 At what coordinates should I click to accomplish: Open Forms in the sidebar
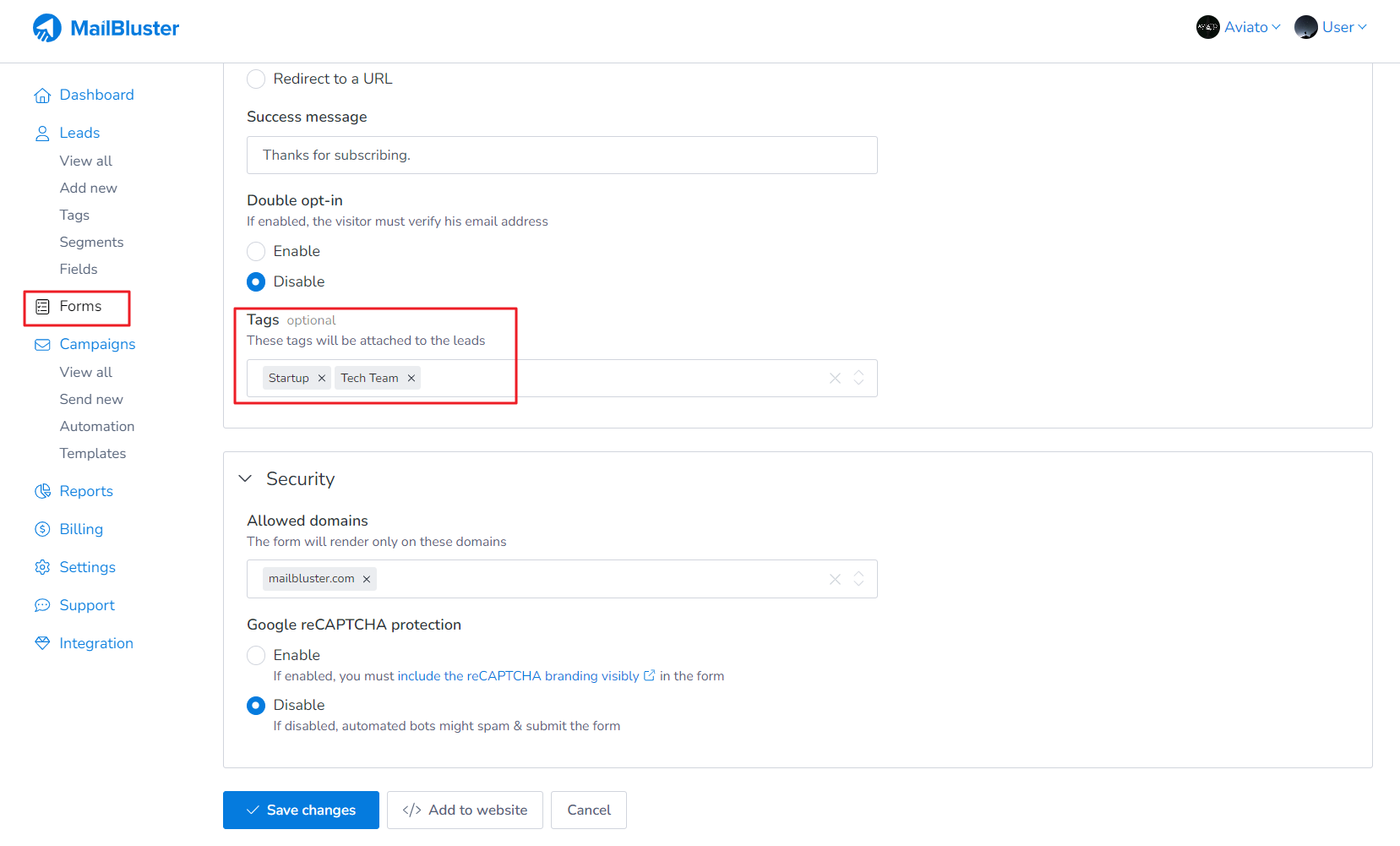point(79,306)
